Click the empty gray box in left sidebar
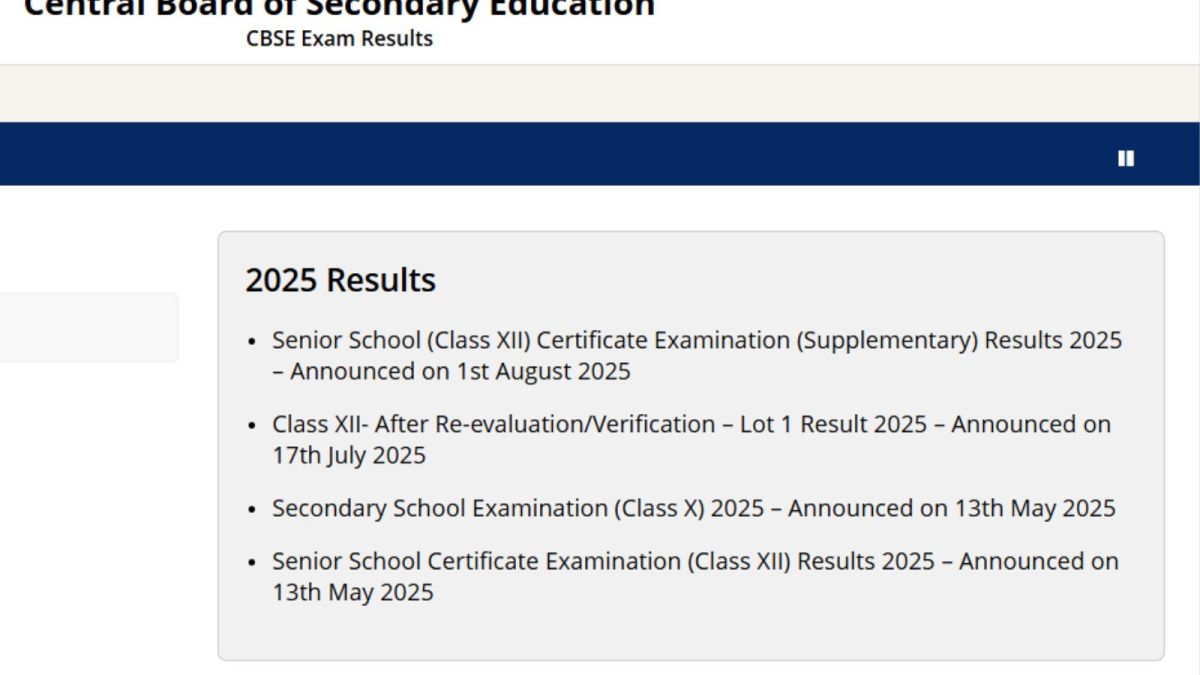Screen dimensions: 1200x675 click(x=88, y=327)
